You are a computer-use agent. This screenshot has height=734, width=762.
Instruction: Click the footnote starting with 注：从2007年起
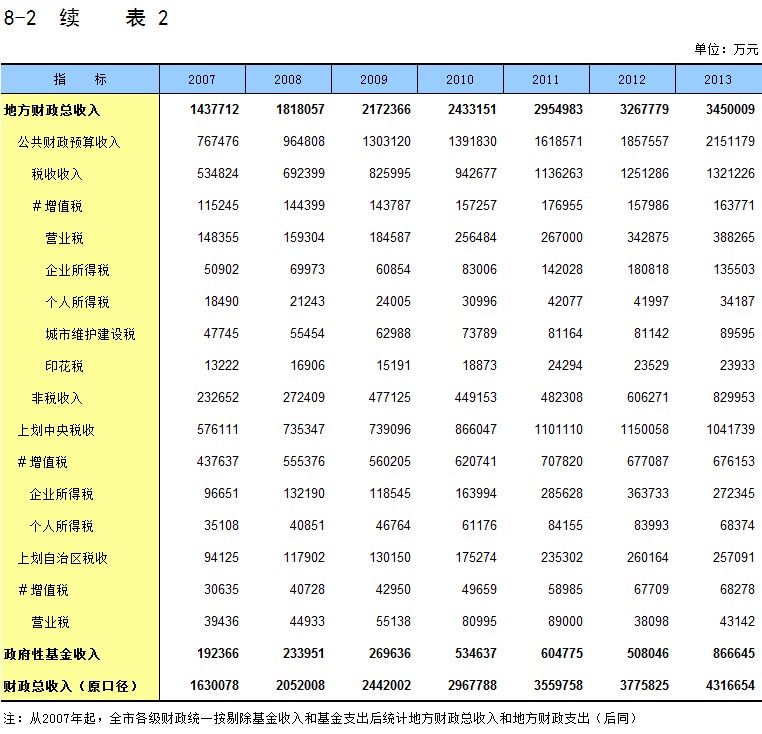pos(320,718)
